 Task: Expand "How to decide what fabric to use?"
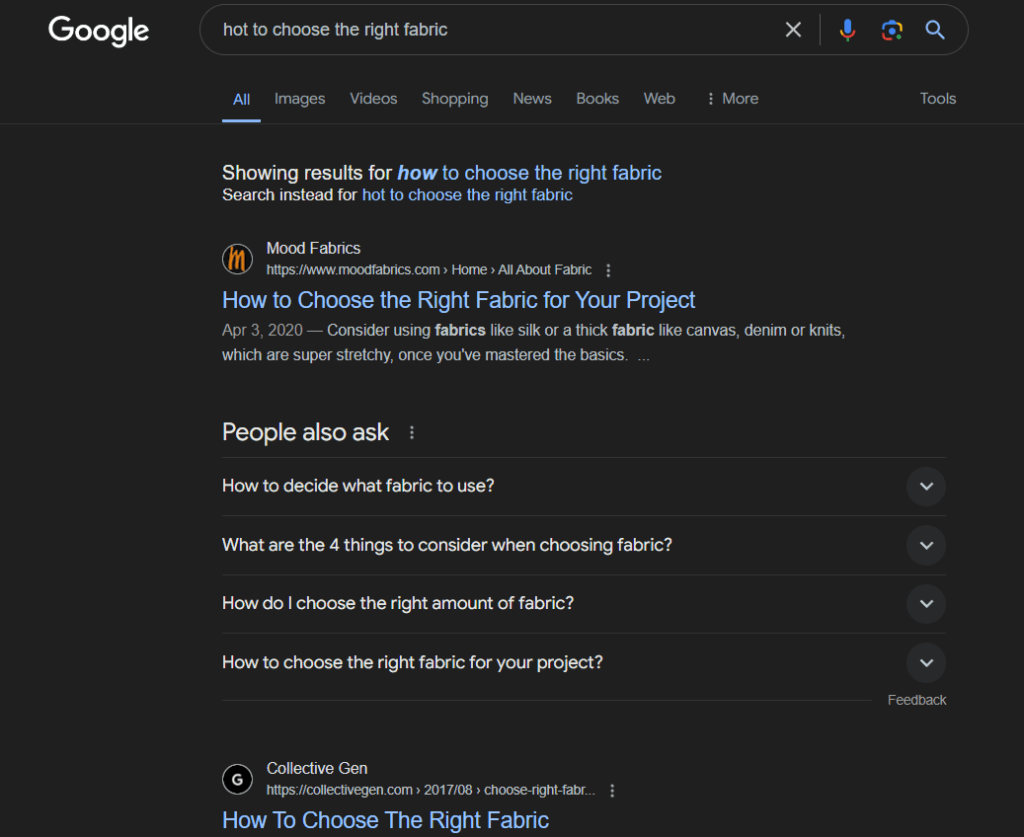pyautogui.click(x=925, y=487)
